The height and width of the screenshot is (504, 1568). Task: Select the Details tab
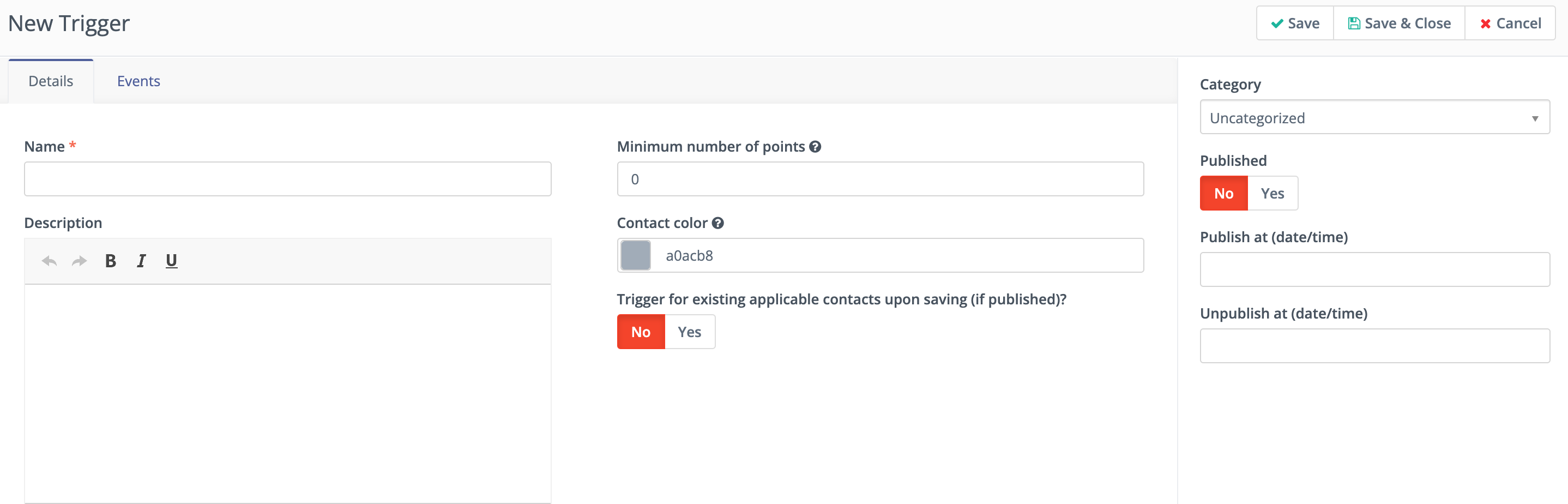pyautogui.click(x=51, y=82)
